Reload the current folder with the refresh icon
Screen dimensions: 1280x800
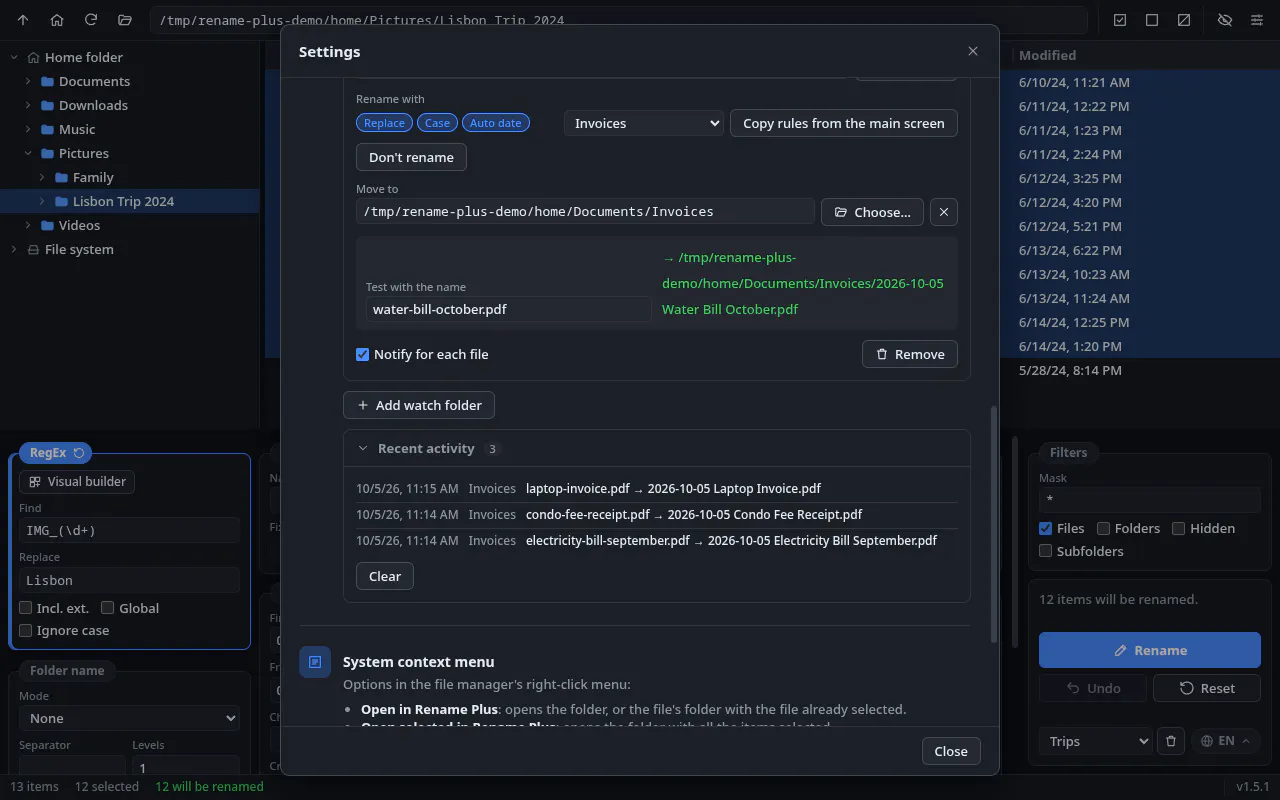click(x=91, y=20)
